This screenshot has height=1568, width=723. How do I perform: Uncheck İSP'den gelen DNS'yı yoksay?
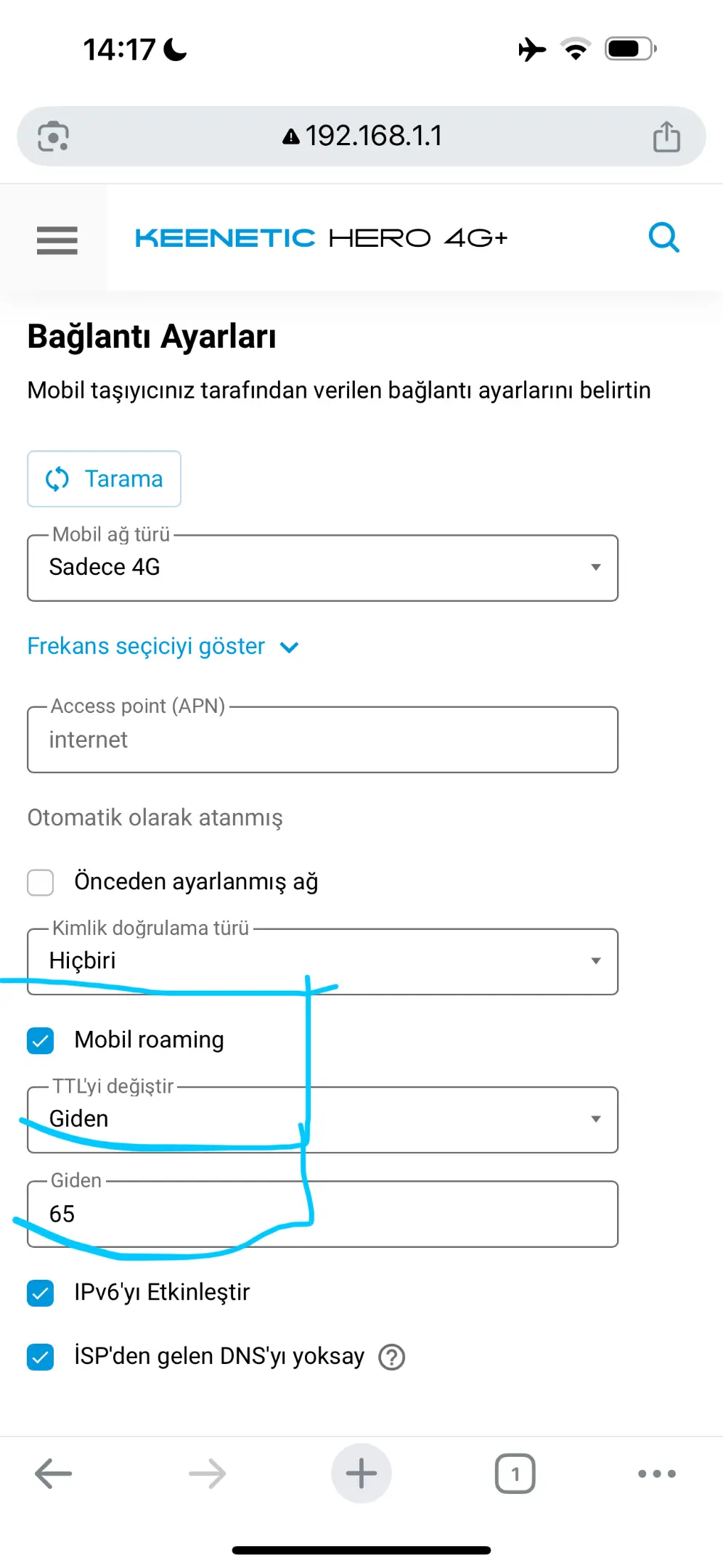tap(41, 1357)
